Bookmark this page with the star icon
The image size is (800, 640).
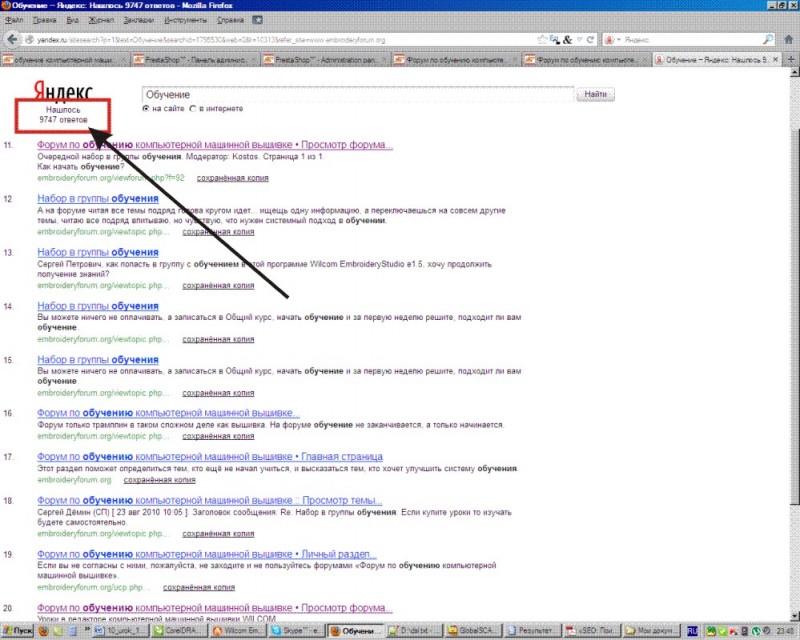[542, 39]
